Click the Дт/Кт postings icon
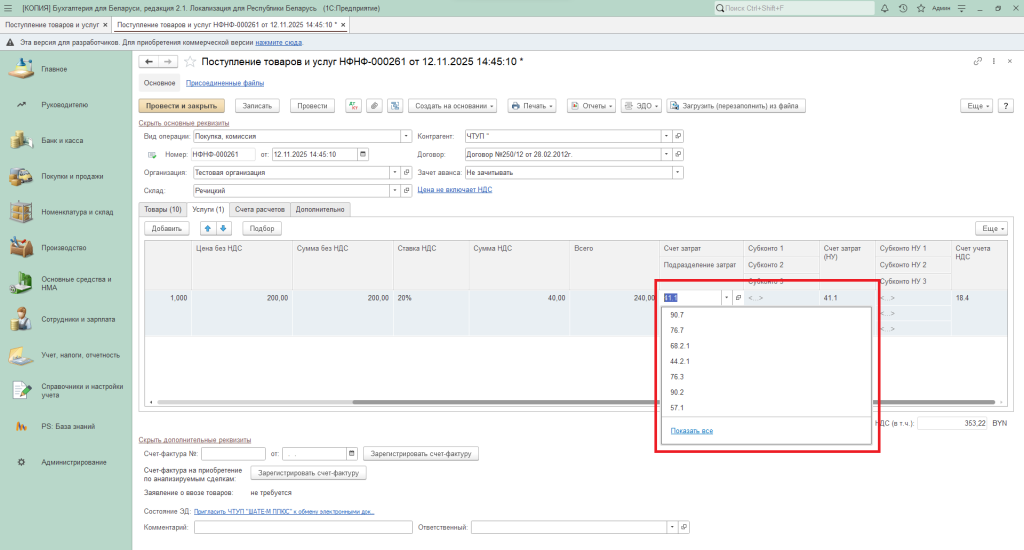 pyautogui.click(x=353, y=106)
